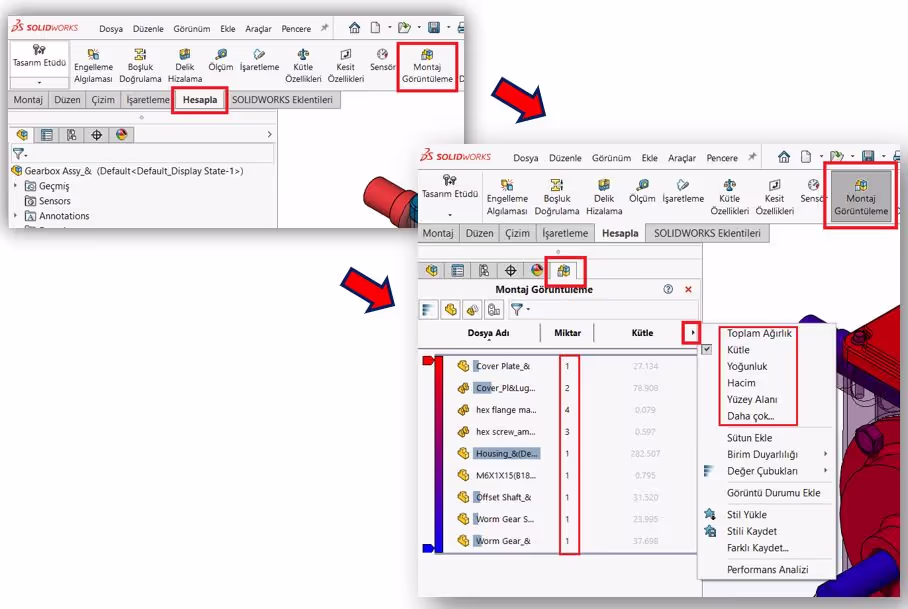
Task: Click New document icon in lower window
Action: [x=806, y=156]
